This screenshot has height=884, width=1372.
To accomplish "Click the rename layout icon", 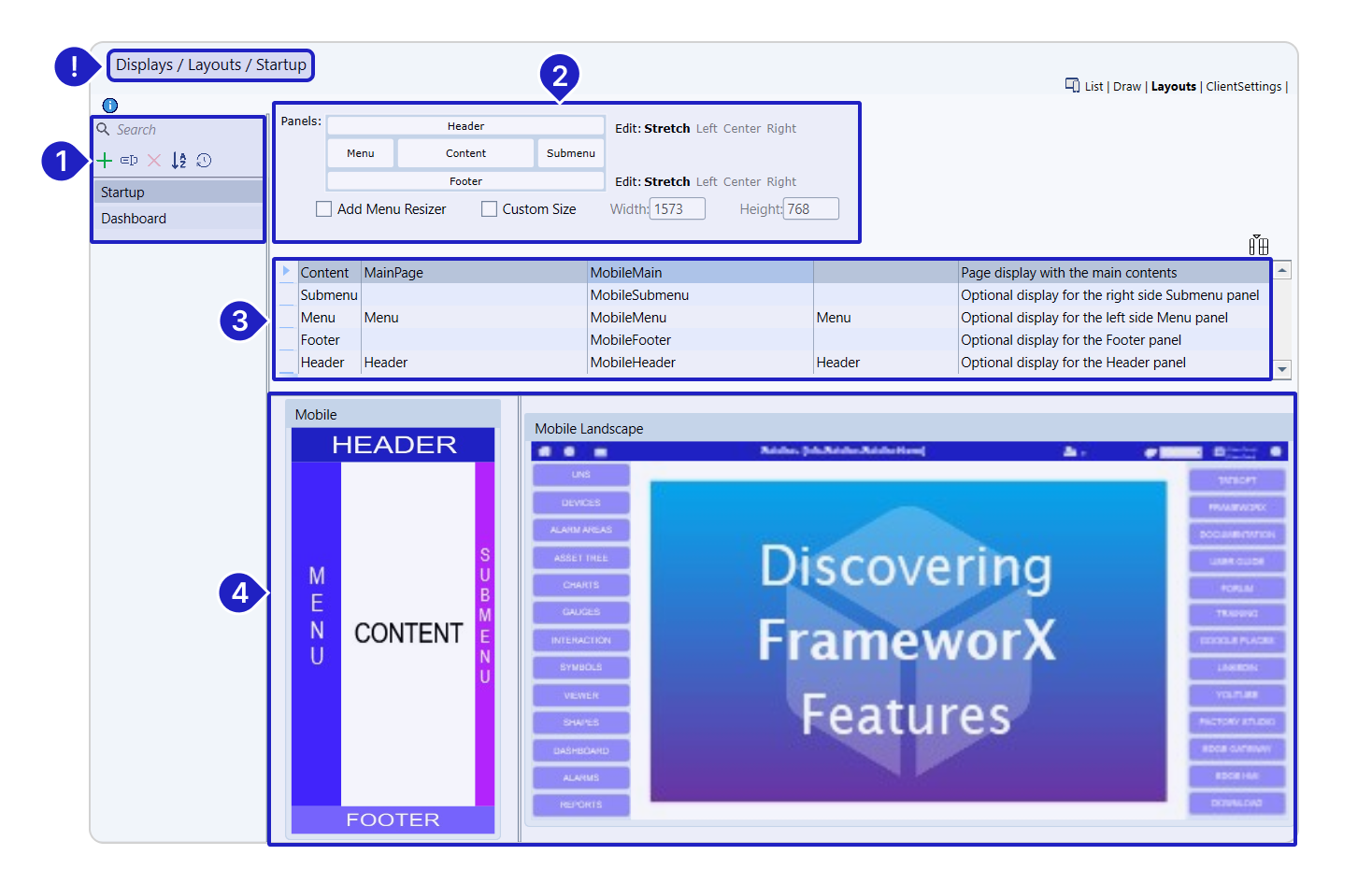I will [x=129, y=161].
